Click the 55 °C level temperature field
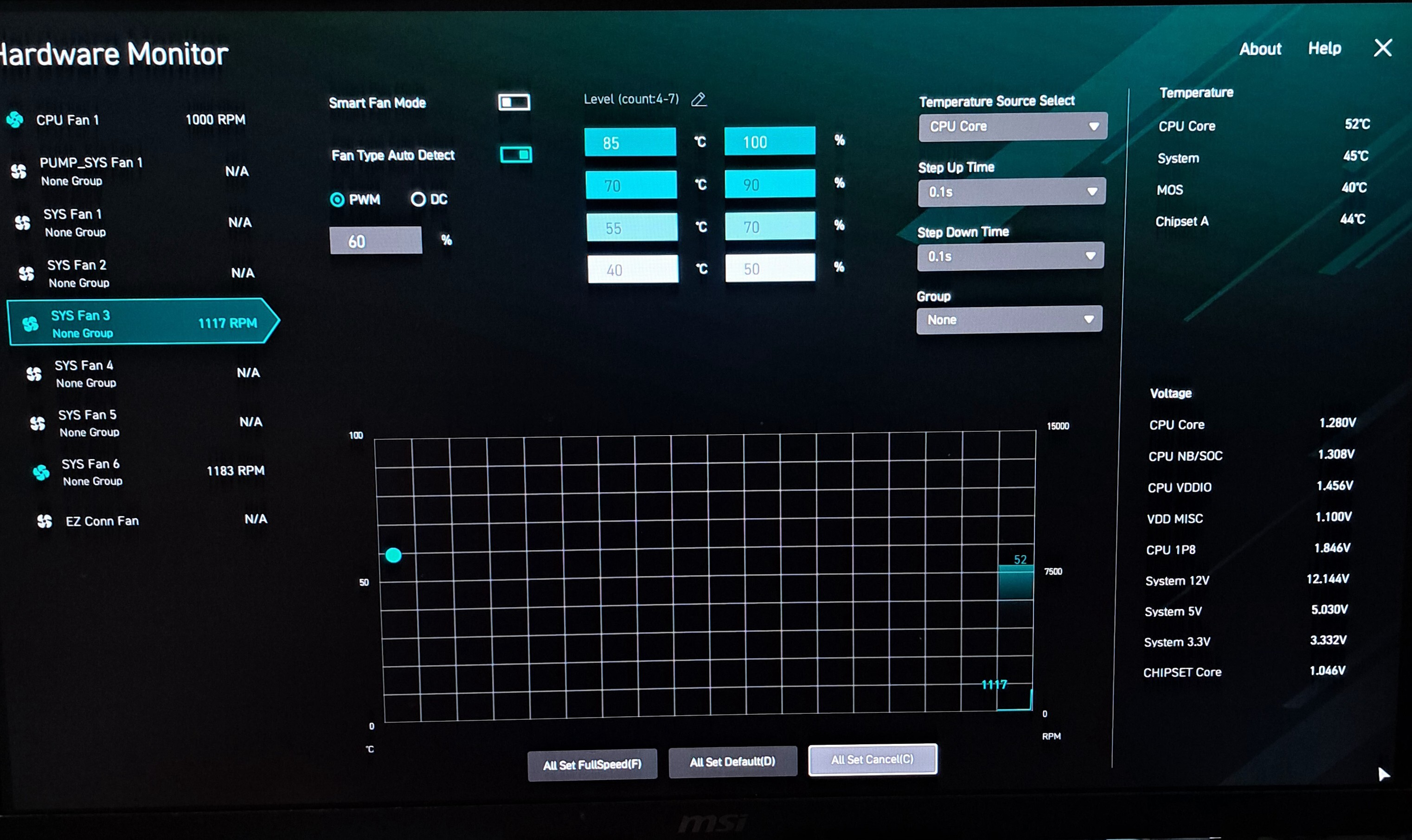The height and width of the screenshot is (840, 1412). [632, 228]
